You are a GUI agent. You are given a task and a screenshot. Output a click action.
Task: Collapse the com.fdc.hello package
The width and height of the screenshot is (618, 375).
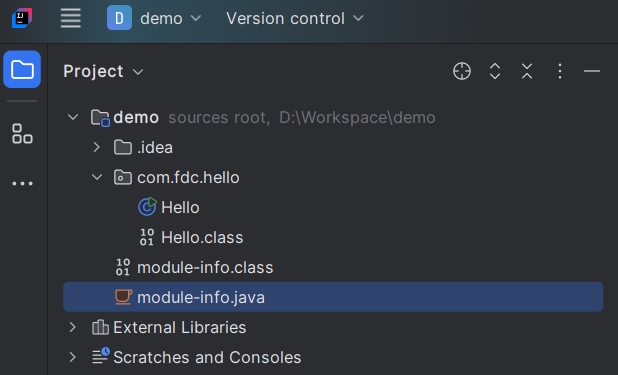[x=97, y=177]
